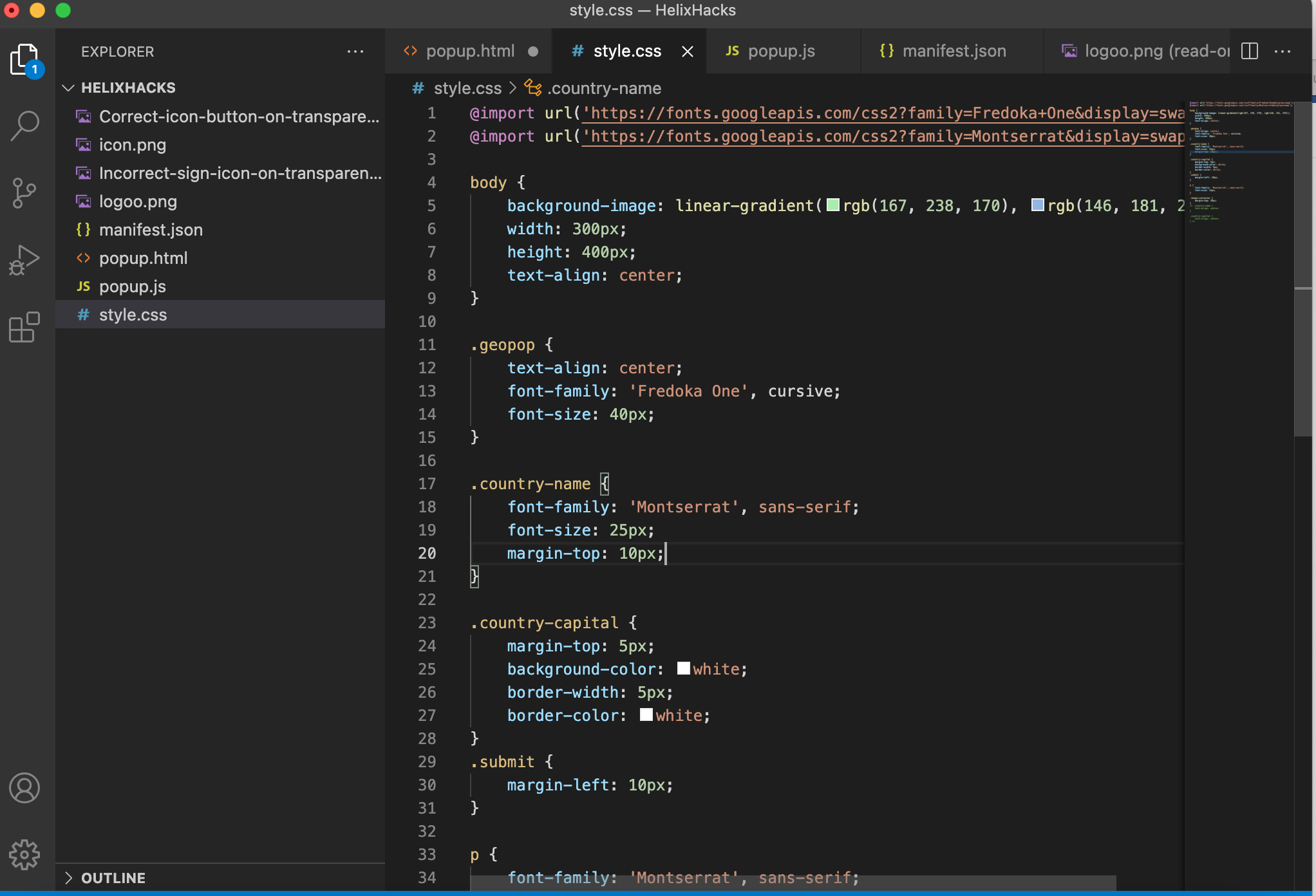Open the Source Control view
The height and width of the screenshot is (896, 1316).
click(24, 193)
